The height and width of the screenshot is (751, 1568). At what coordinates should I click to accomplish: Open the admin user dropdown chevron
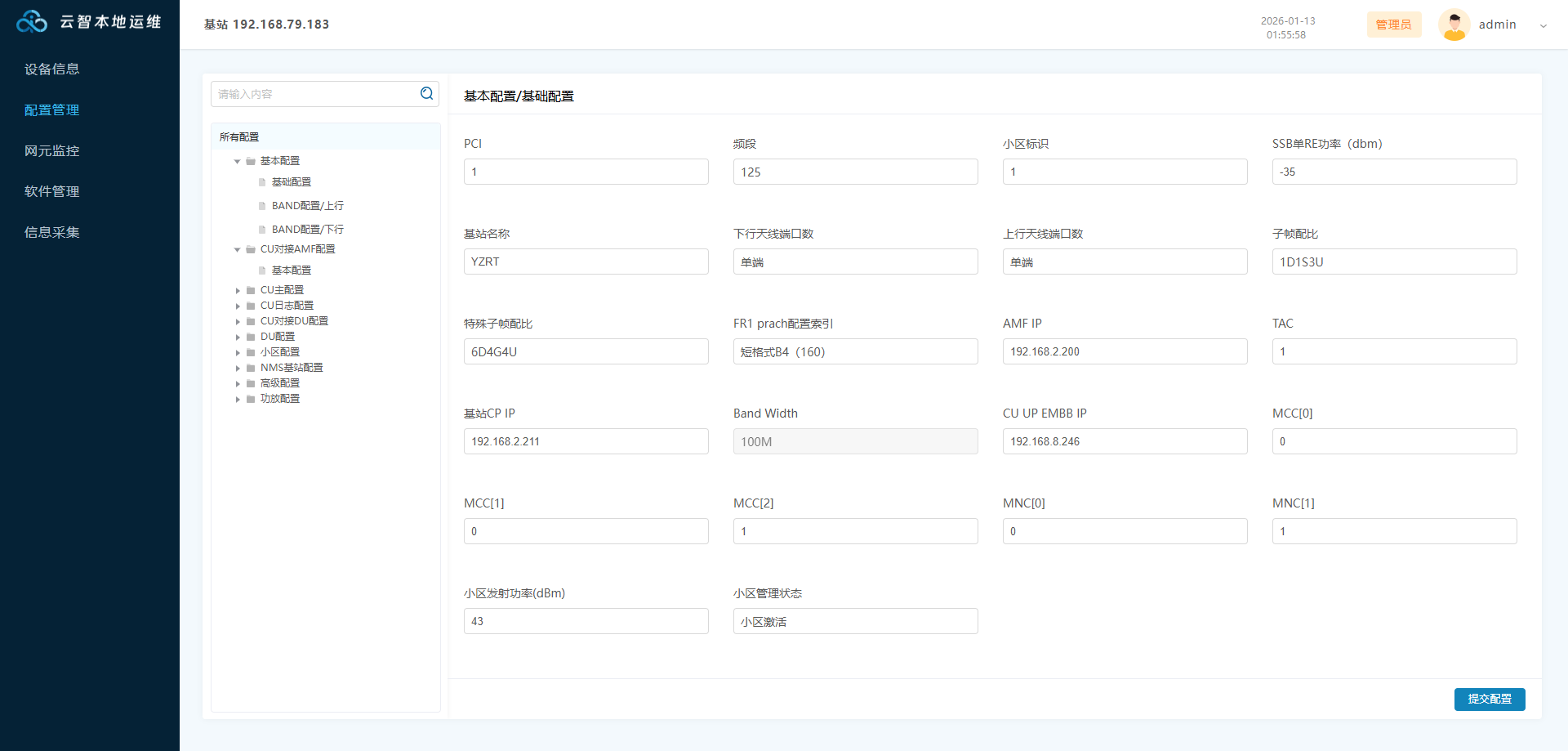(1543, 25)
